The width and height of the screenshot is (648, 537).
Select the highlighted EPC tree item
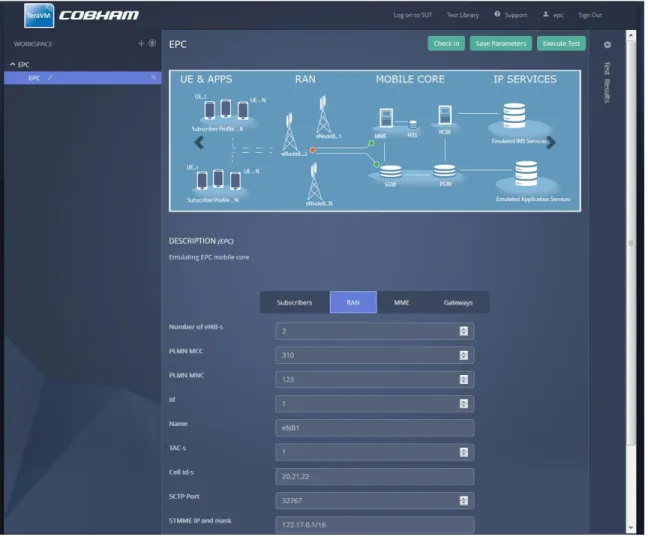coord(82,78)
